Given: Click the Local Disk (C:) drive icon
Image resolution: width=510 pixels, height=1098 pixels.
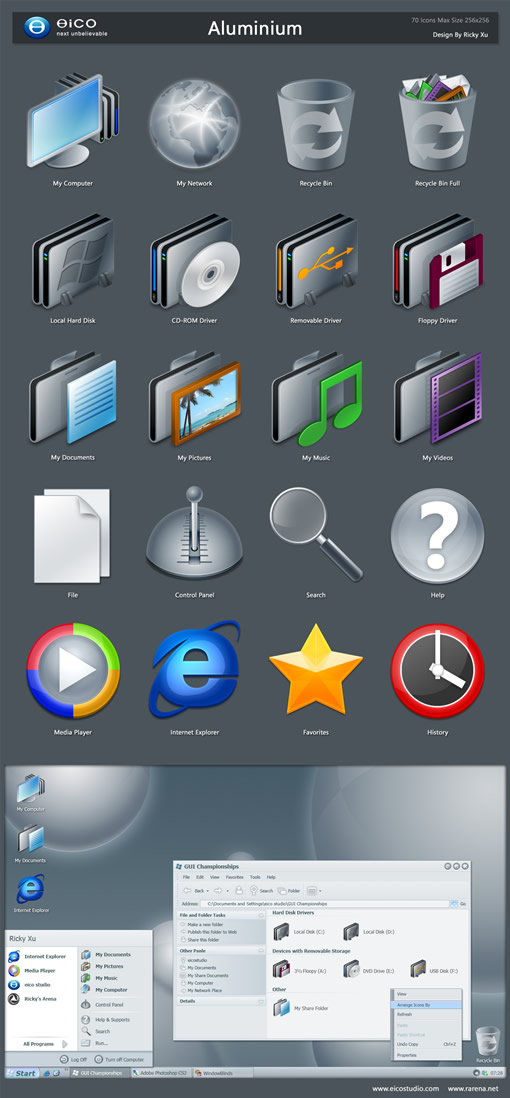Looking at the screenshot, I should 281,931.
